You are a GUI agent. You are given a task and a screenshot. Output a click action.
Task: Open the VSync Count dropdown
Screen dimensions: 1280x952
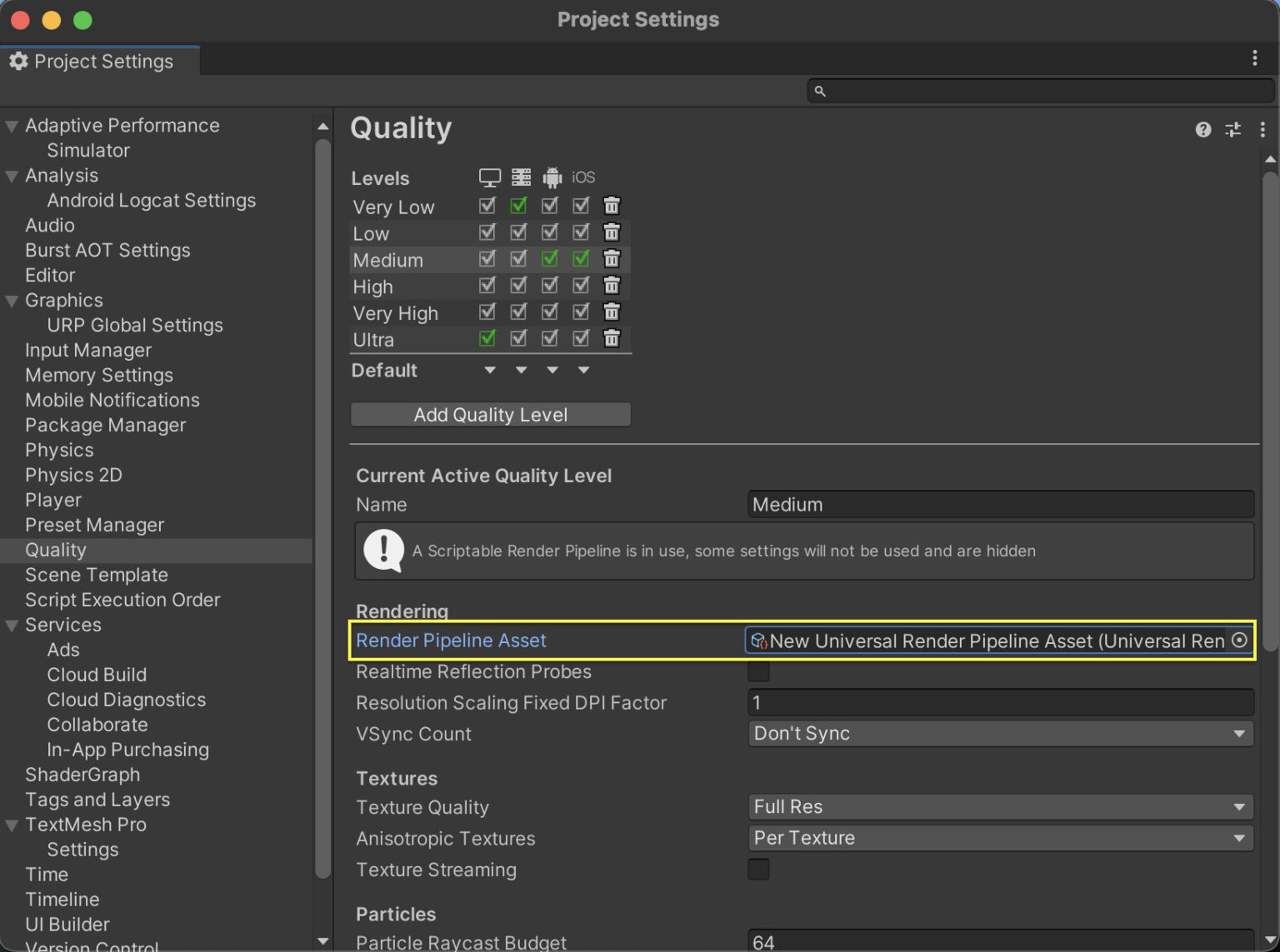click(x=1000, y=734)
